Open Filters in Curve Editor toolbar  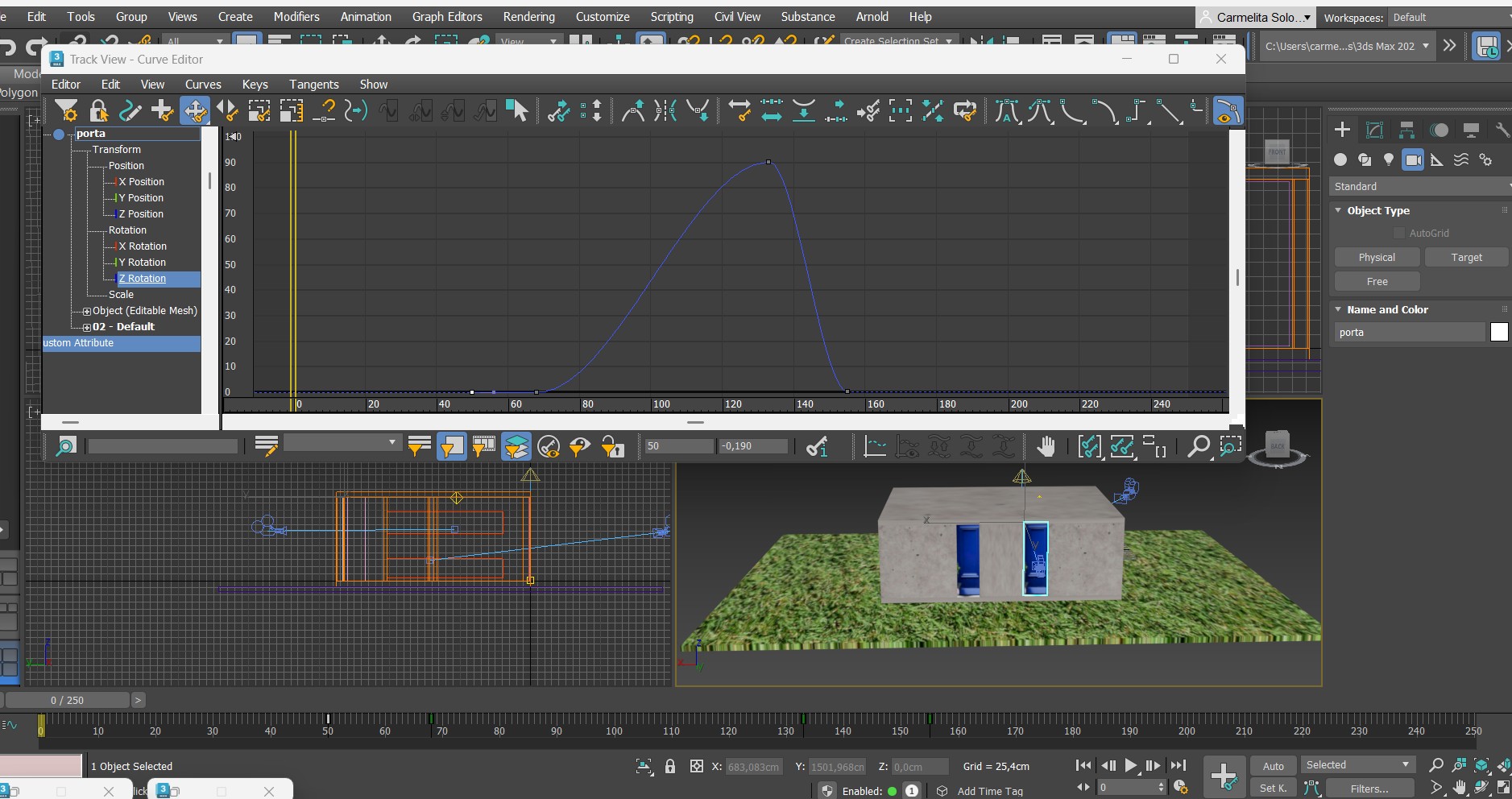[x=66, y=111]
